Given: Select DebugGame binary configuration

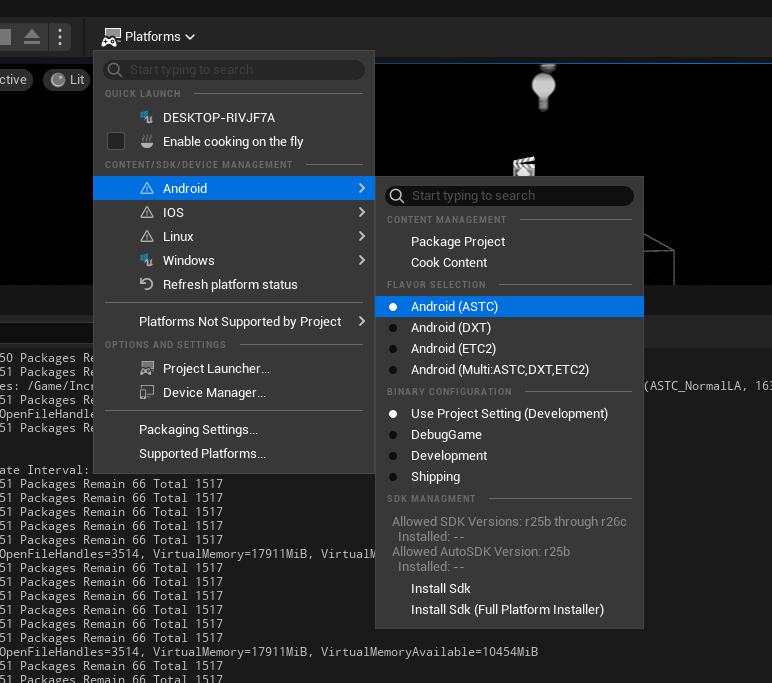Looking at the screenshot, I should click(x=509, y=435).
